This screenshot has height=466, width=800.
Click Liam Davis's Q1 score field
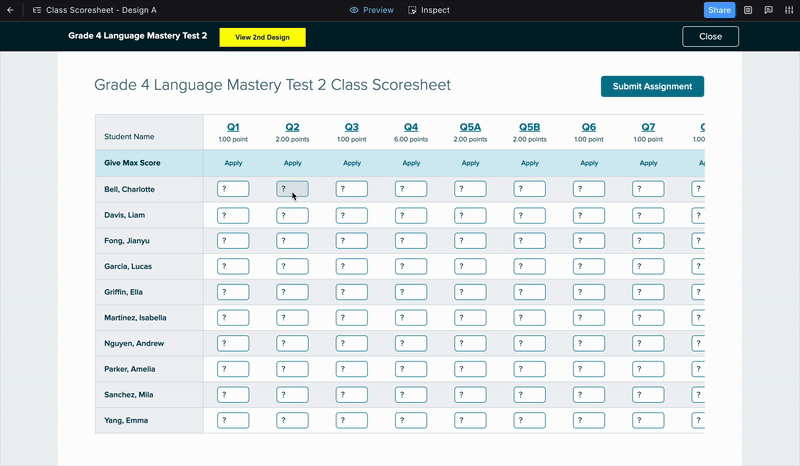(233, 214)
